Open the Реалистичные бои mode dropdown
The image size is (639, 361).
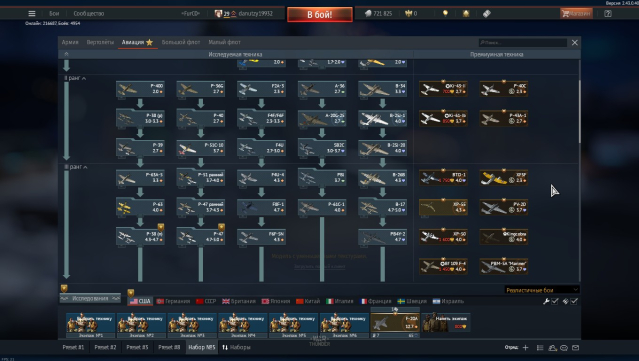click(542, 290)
